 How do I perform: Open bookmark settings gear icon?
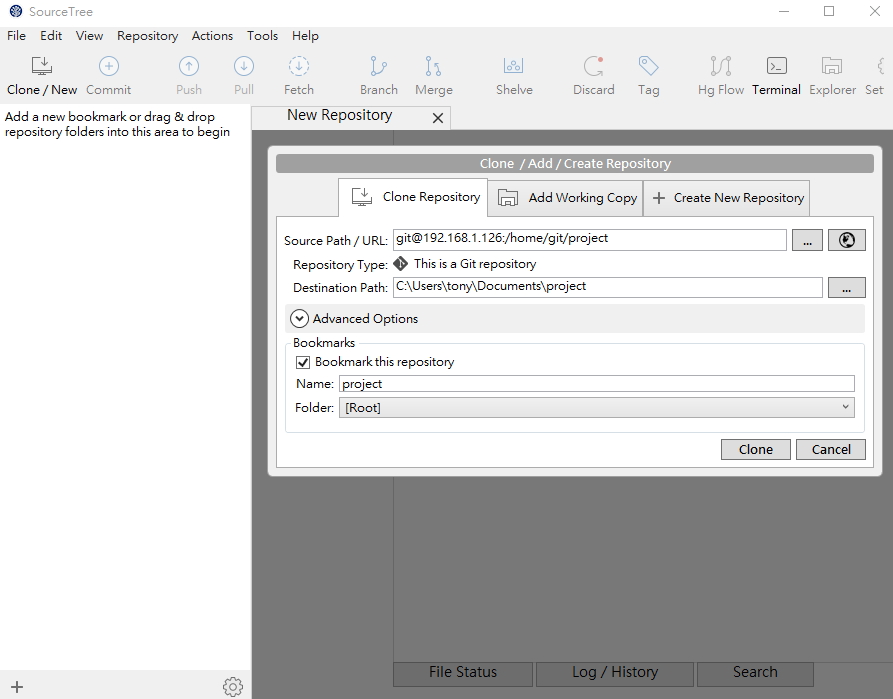pos(233,687)
